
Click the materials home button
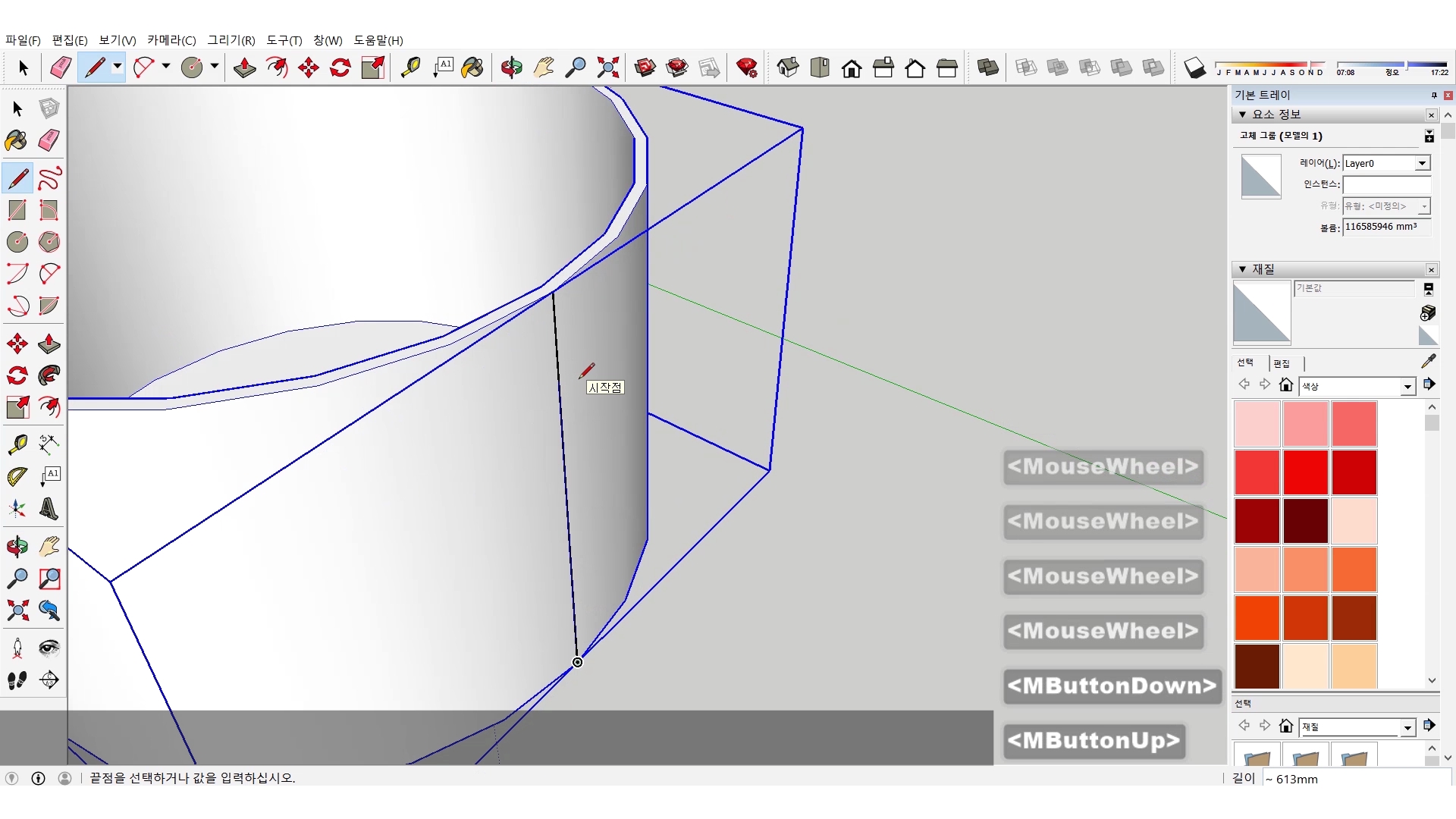pos(1285,384)
